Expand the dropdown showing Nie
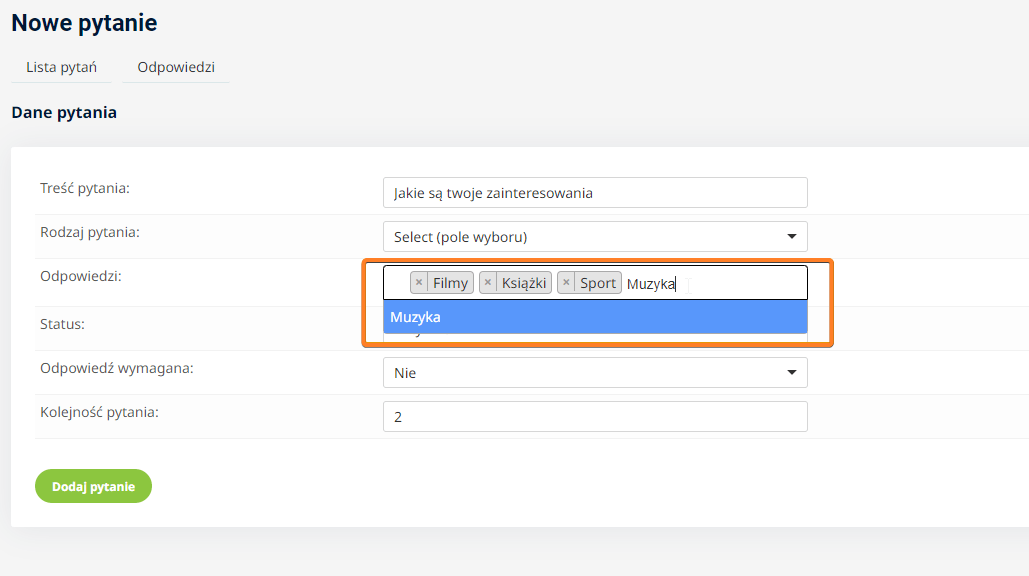1029x576 pixels. pos(595,373)
